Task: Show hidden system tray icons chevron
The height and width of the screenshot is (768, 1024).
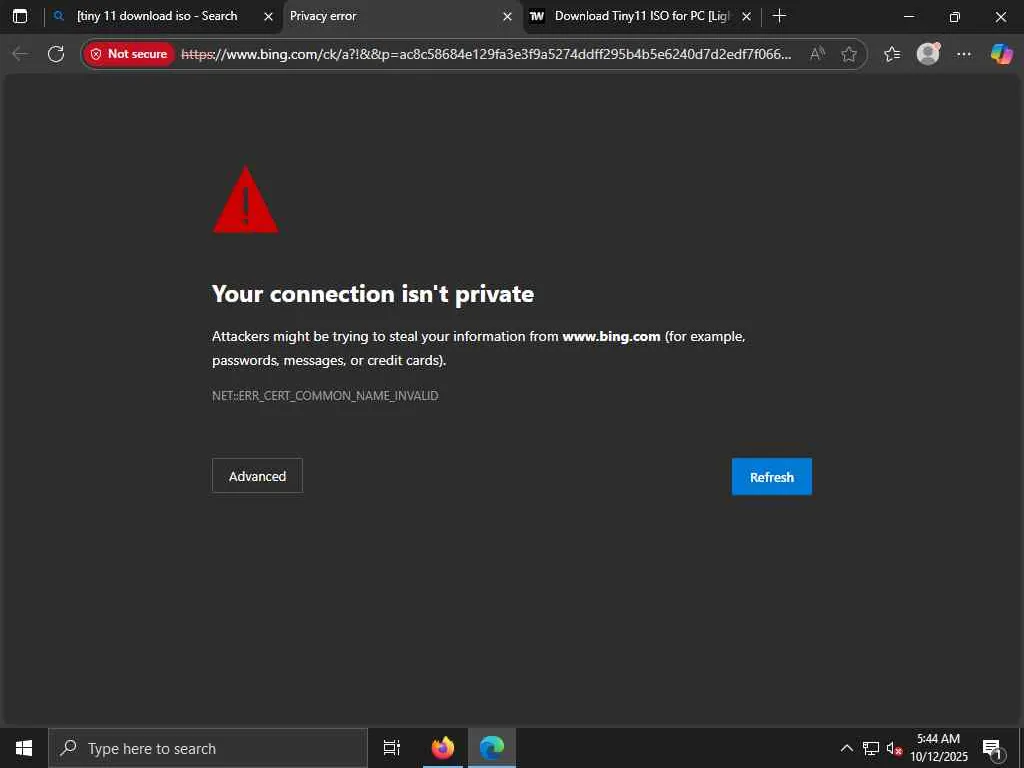Action: (846, 748)
